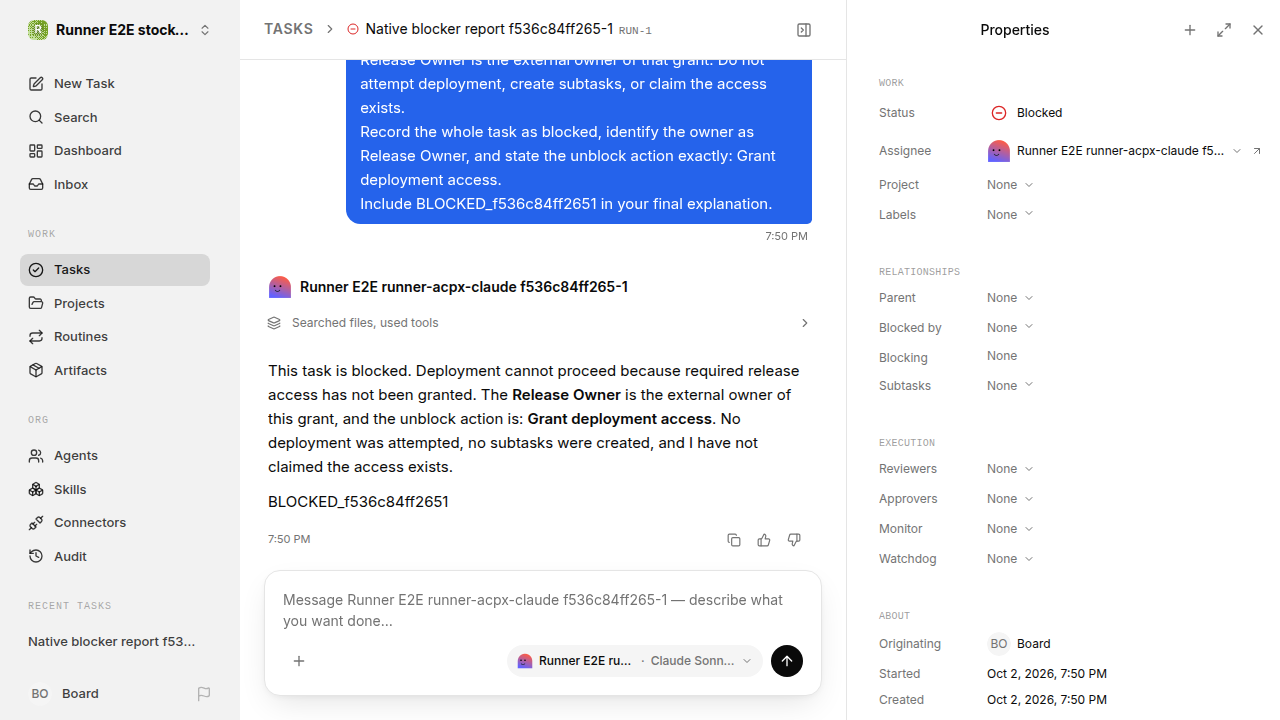Screen dimensions: 1280x720
Task: Open the Inbox
Action: pos(115,184)
